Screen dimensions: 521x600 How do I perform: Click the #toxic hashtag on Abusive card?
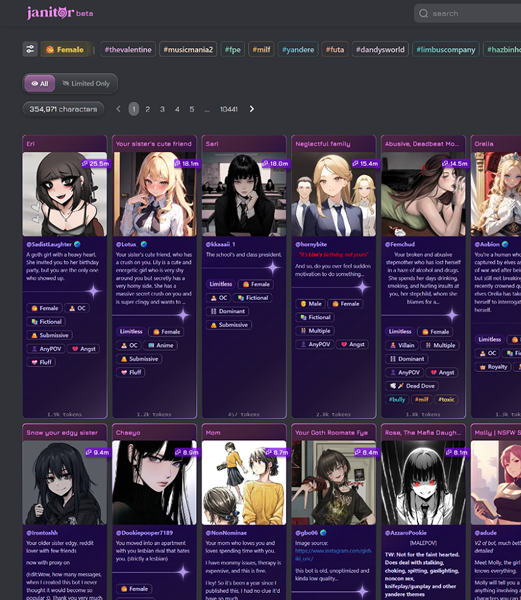click(446, 399)
